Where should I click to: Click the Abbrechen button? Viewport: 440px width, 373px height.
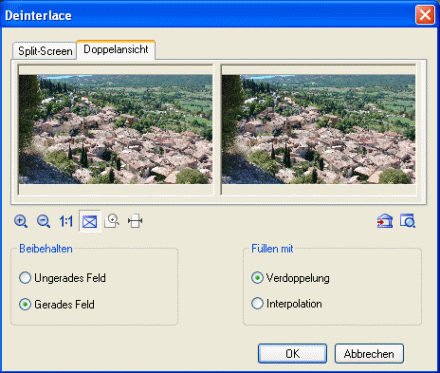click(369, 354)
